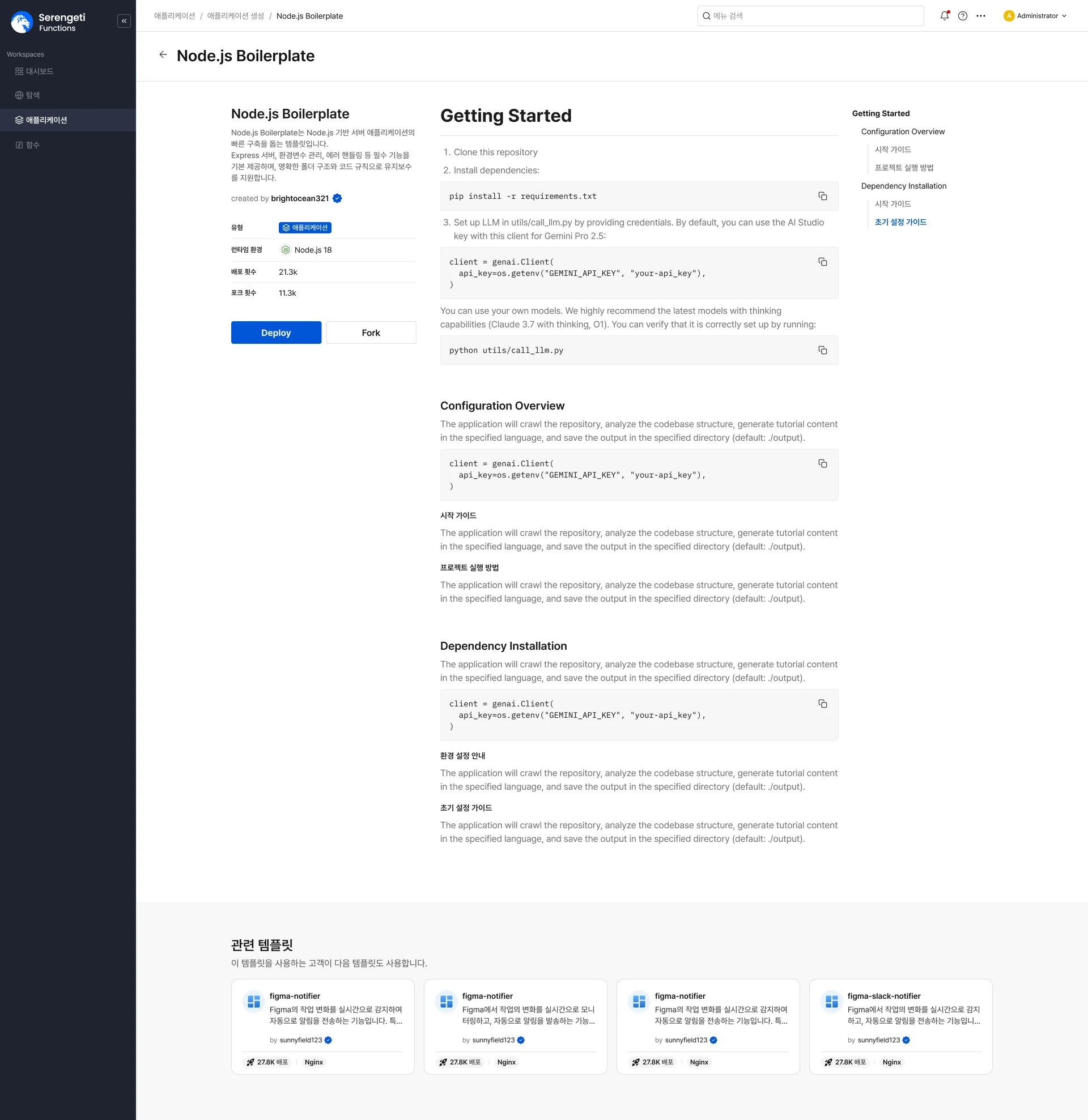1088x1120 pixels.
Task: Open the notifications bell
Action: coord(944,16)
